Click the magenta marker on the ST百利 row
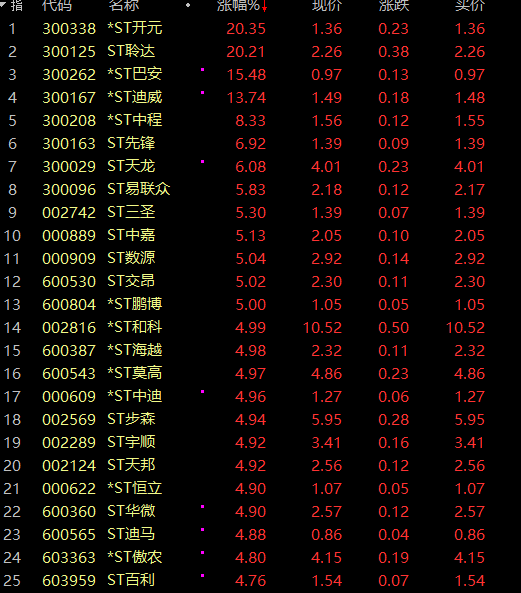 click(203, 576)
